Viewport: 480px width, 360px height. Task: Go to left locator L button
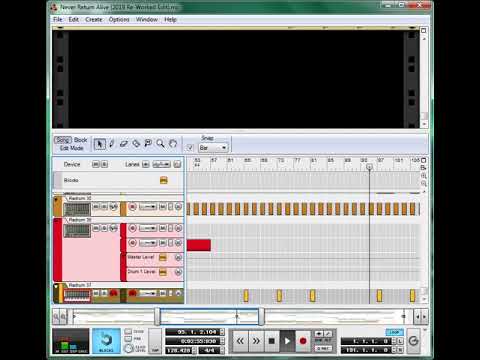(400, 341)
